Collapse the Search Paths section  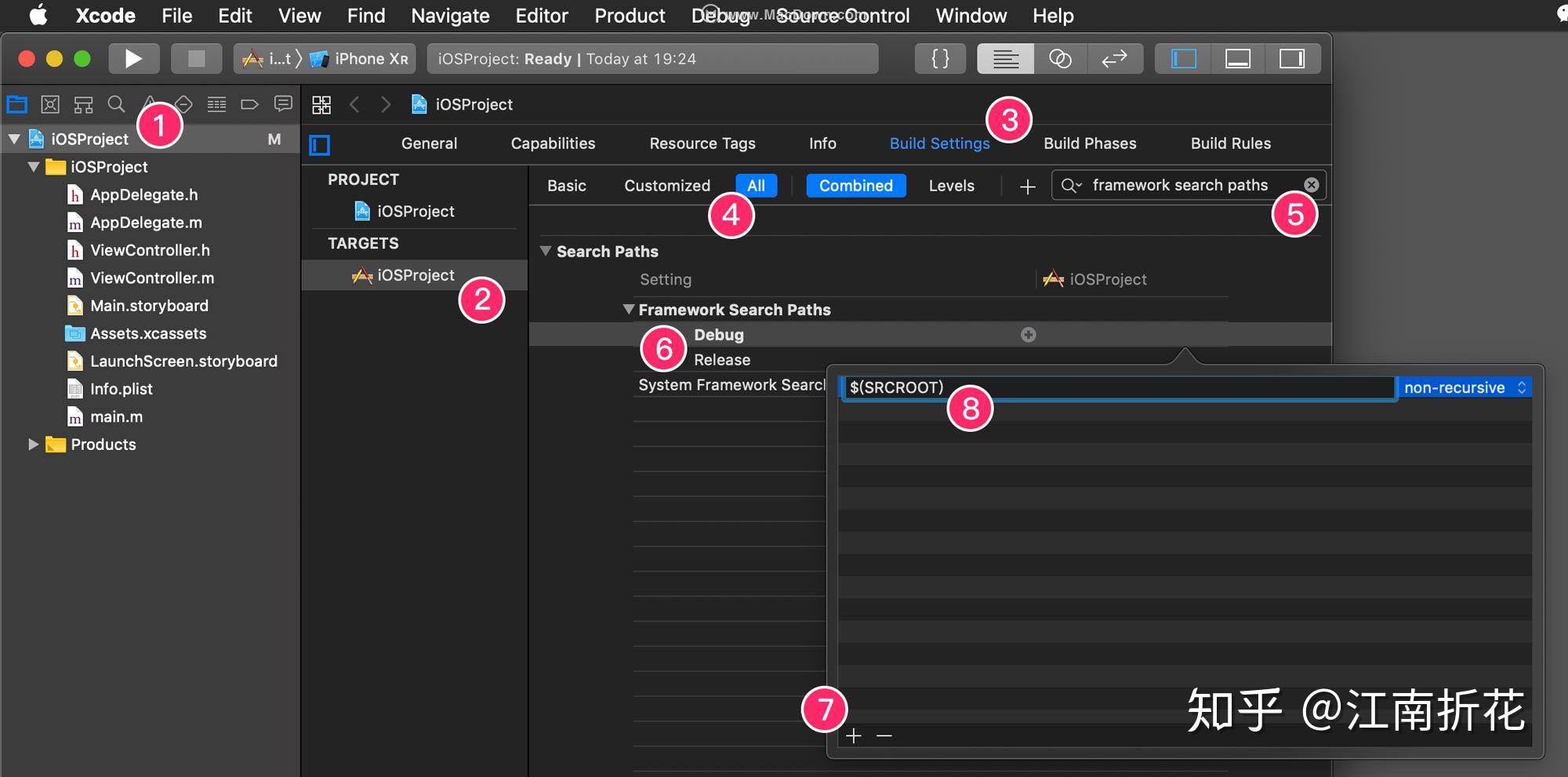click(x=546, y=251)
